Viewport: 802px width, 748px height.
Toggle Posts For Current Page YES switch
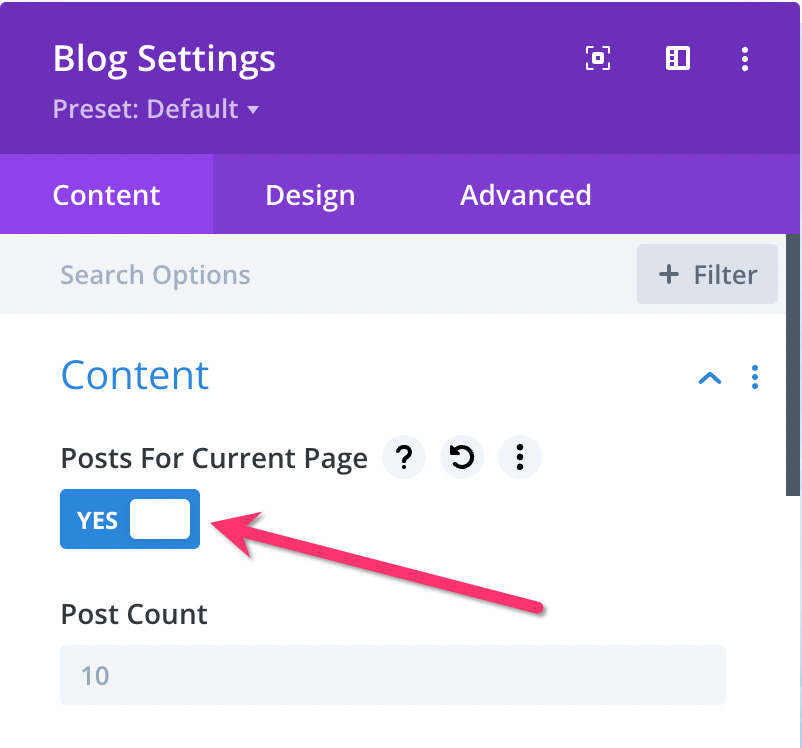pos(130,519)
